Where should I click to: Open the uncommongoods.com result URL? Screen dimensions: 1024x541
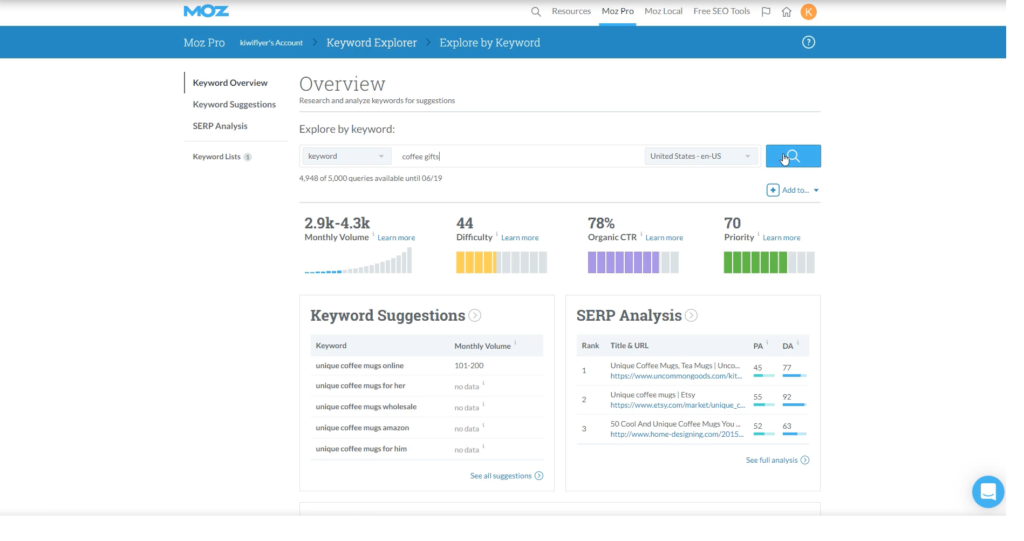click(x=676, y=376)
